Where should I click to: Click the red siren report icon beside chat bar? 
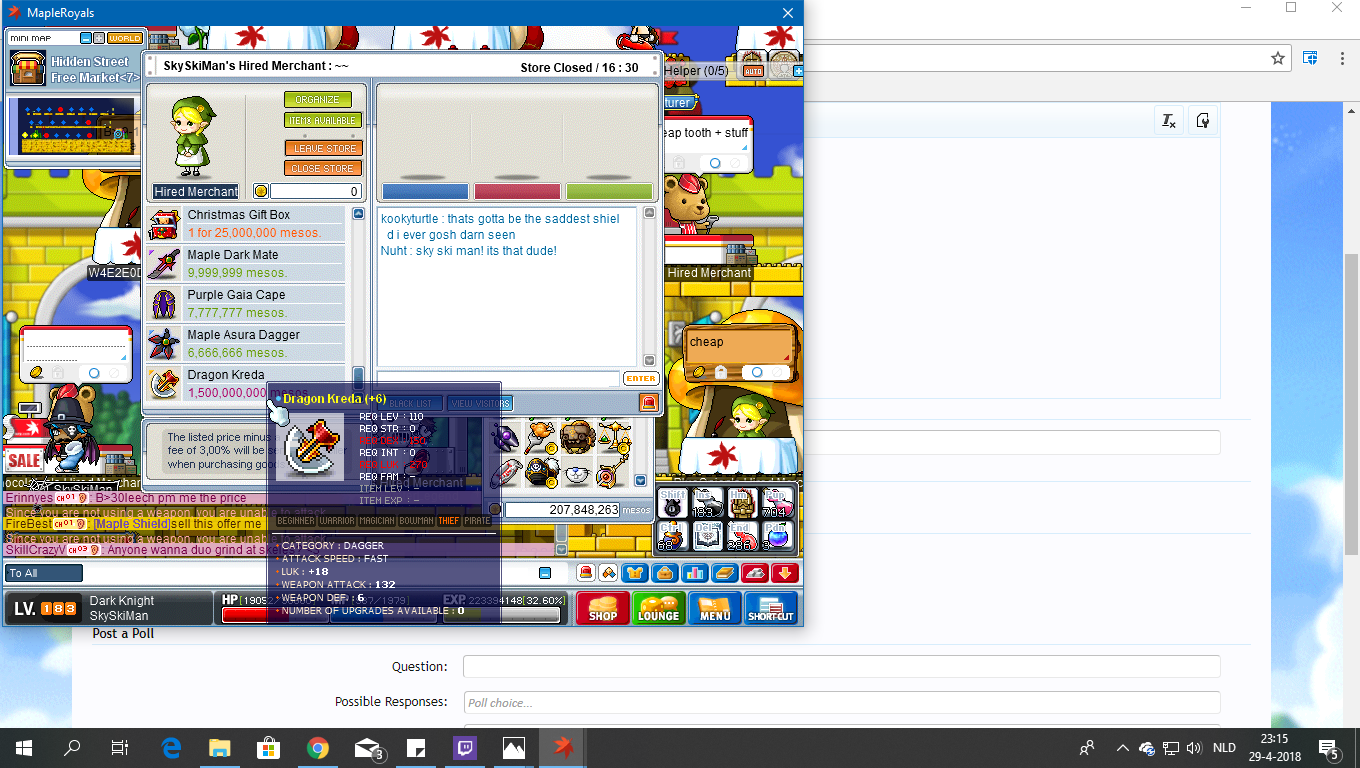586,573
